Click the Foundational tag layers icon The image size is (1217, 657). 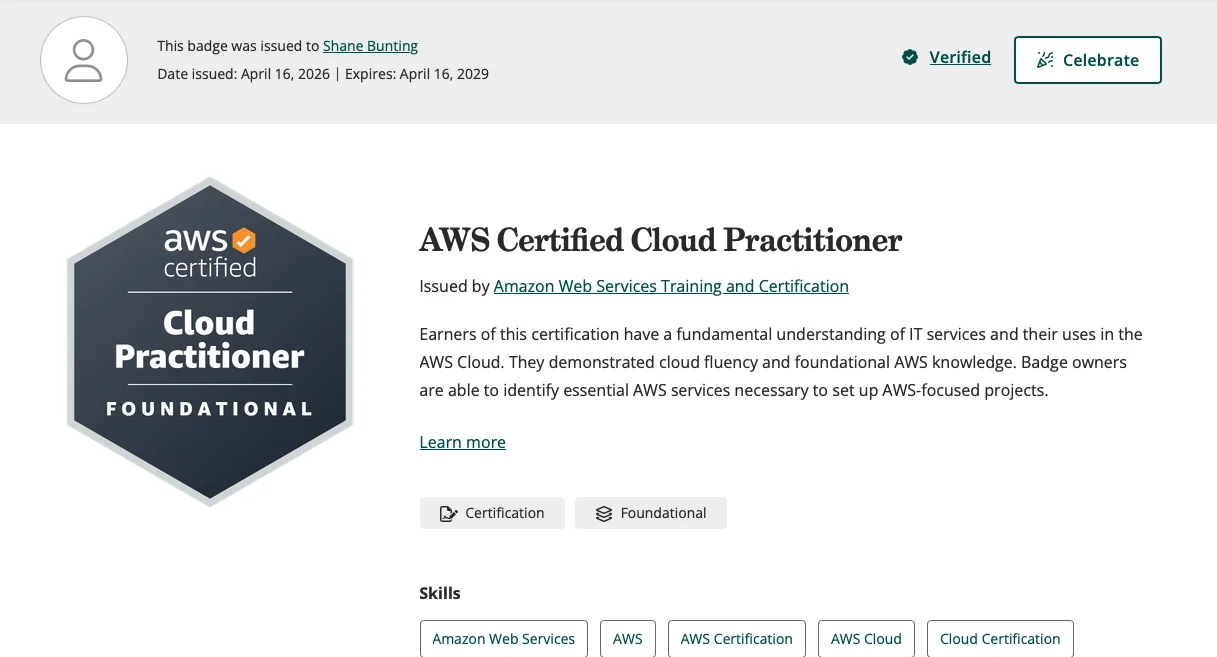coord(604,514)
